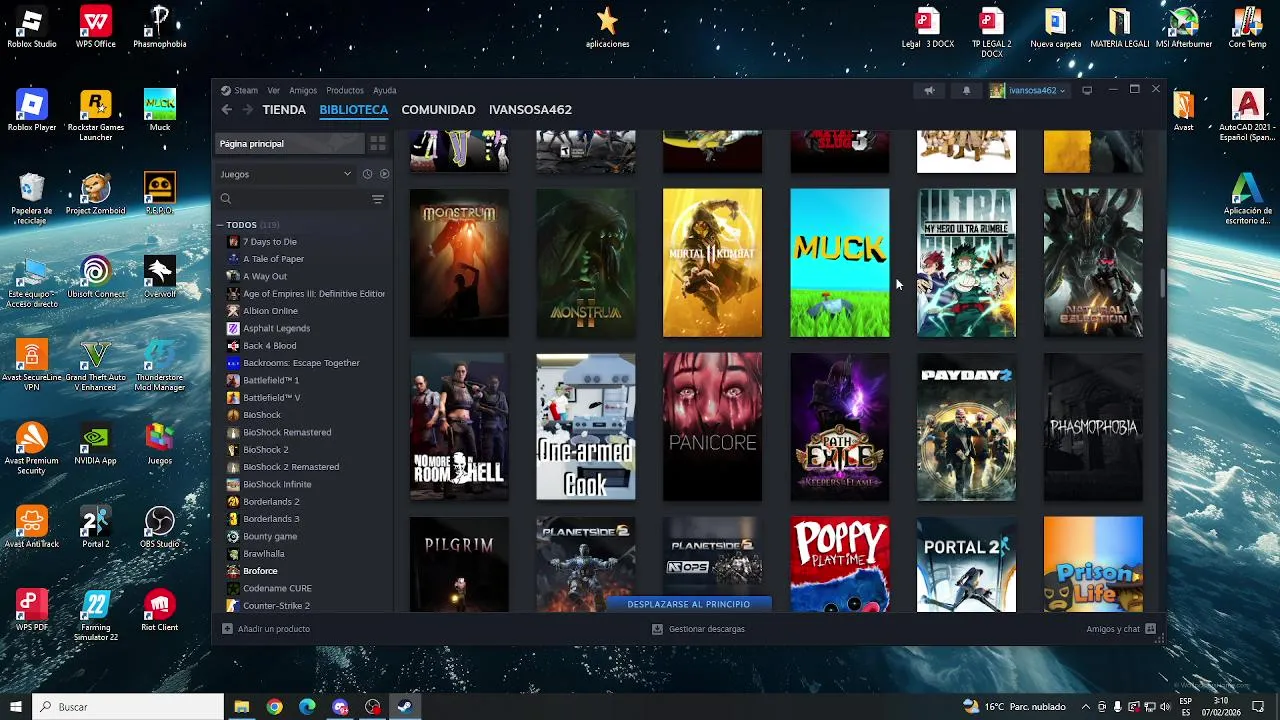Go forward with the Steam forward arrow
This screenshot has width=1280, height=720.
[x=247, y=110]
